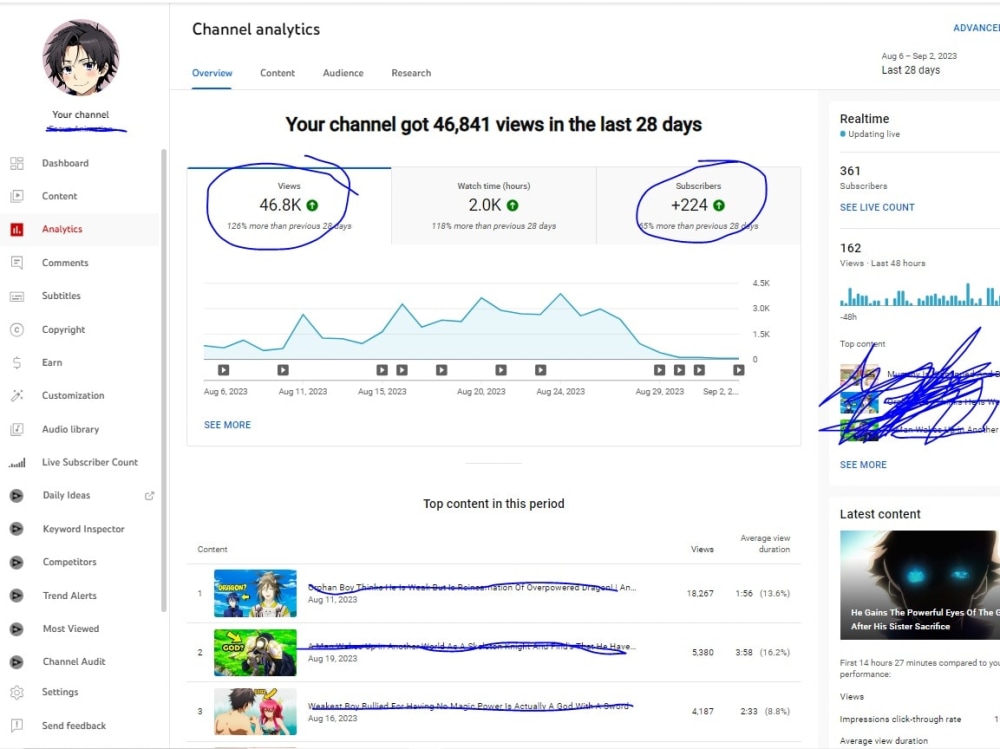Select the Subscribers metric card
1000x749 pixels.
pos(698,205)
